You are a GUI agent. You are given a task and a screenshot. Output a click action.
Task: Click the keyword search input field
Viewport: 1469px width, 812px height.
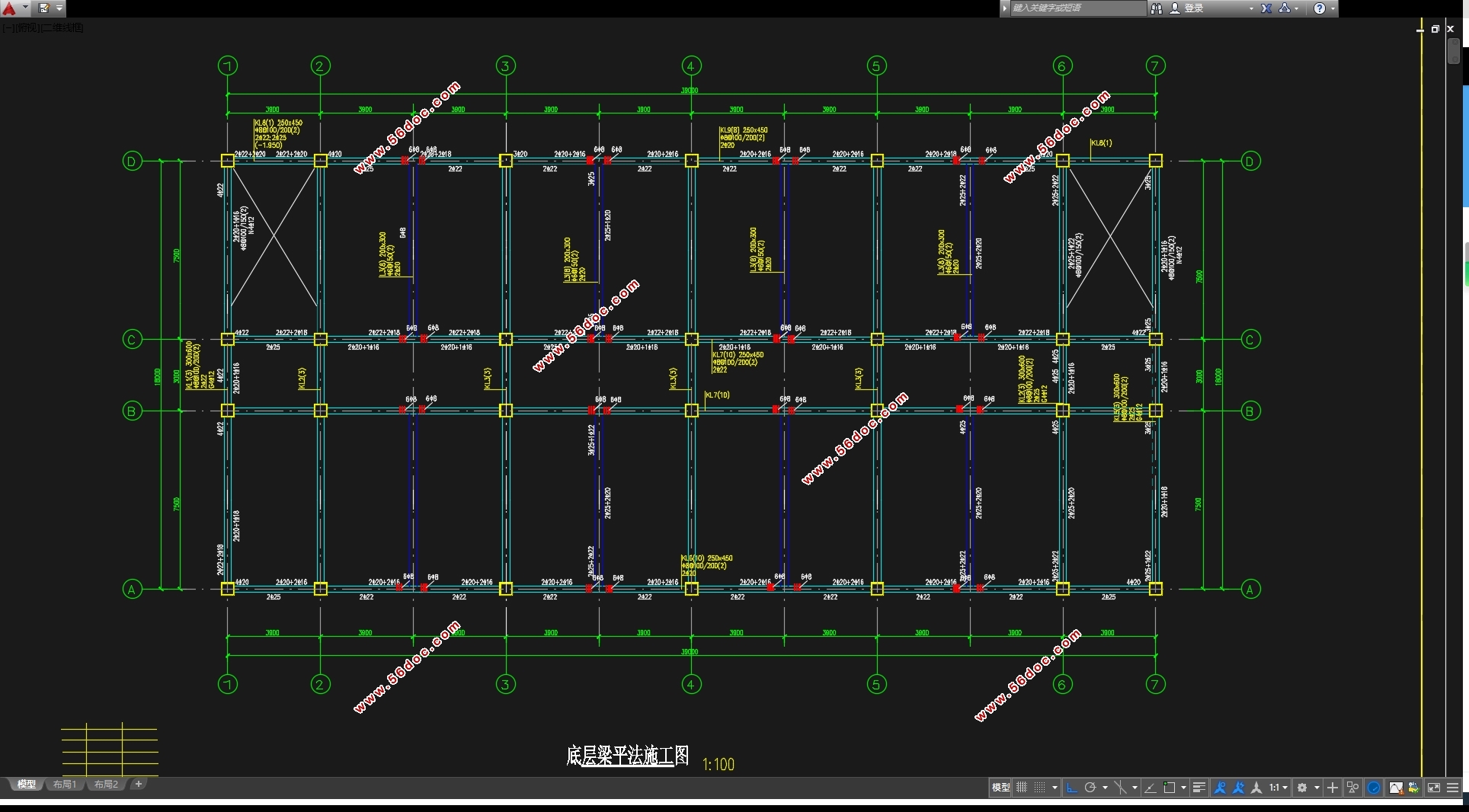(x=1077, y=8)
